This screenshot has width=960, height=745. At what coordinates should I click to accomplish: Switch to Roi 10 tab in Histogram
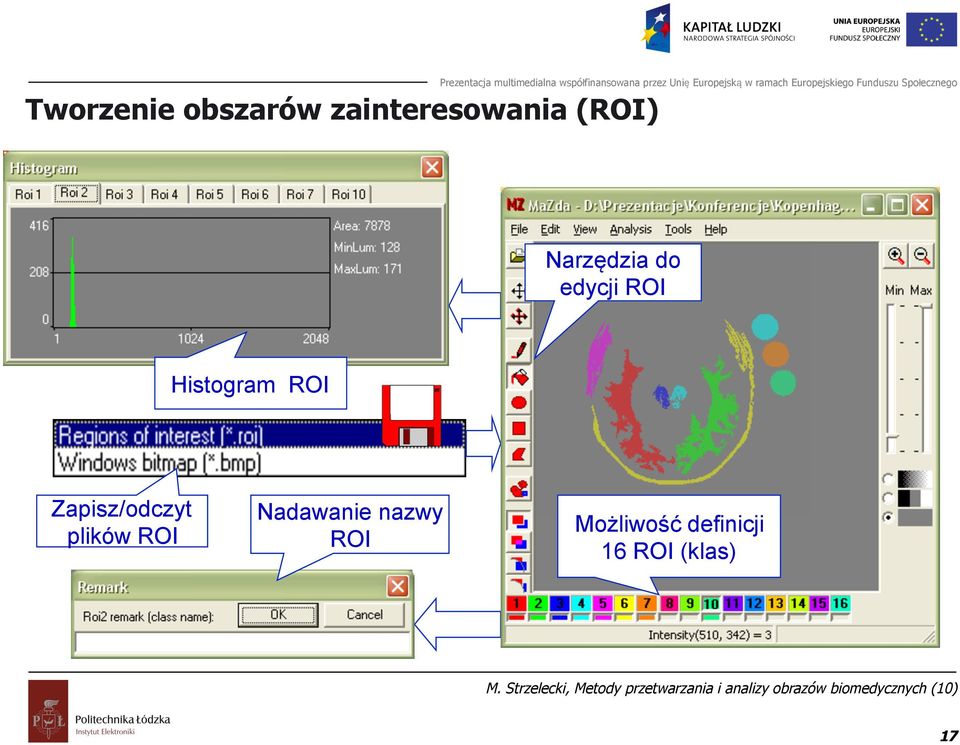tap(348, 194)
